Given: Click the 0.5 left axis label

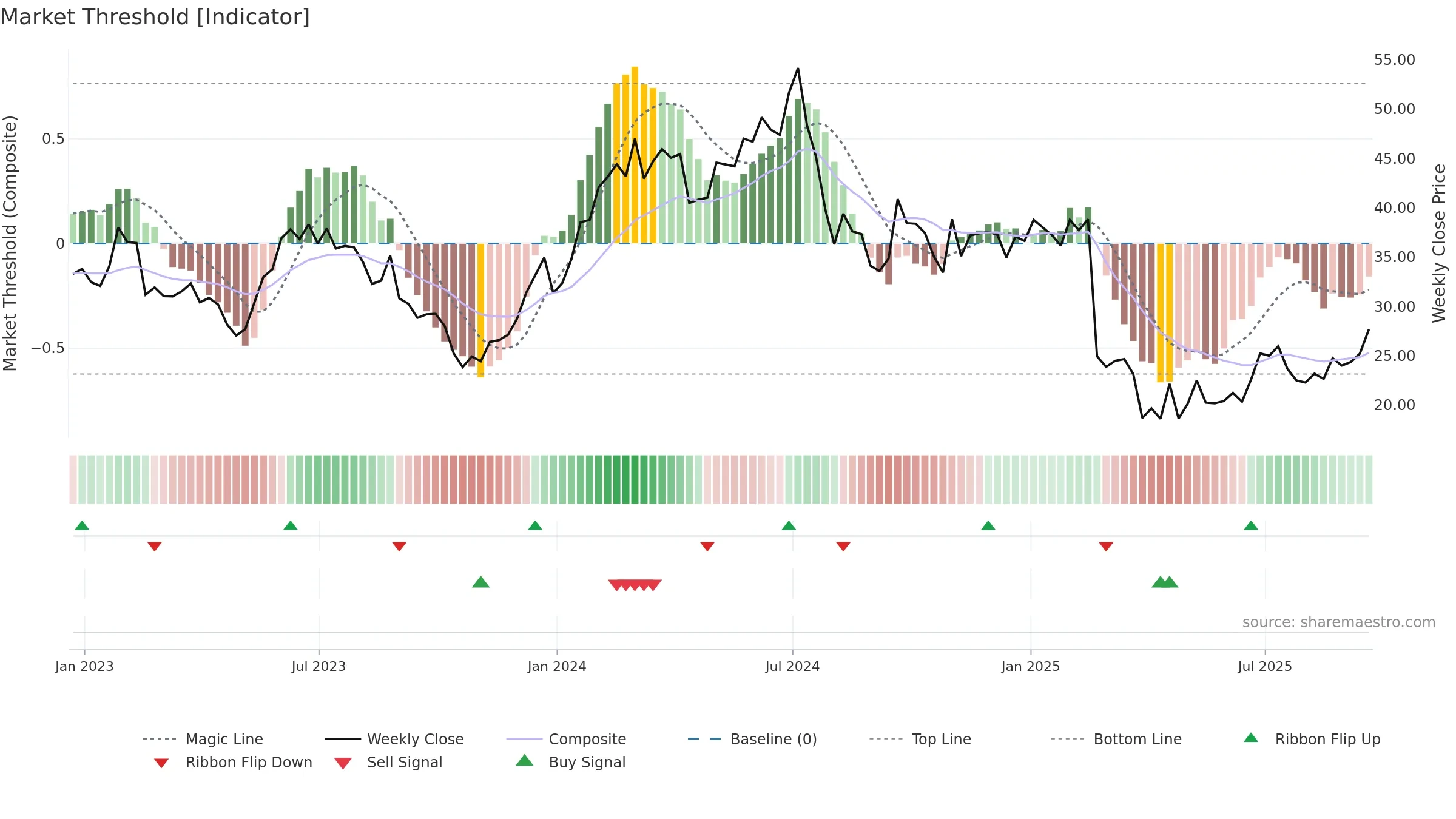Looking at the screenshot, I should click(53, 139).
